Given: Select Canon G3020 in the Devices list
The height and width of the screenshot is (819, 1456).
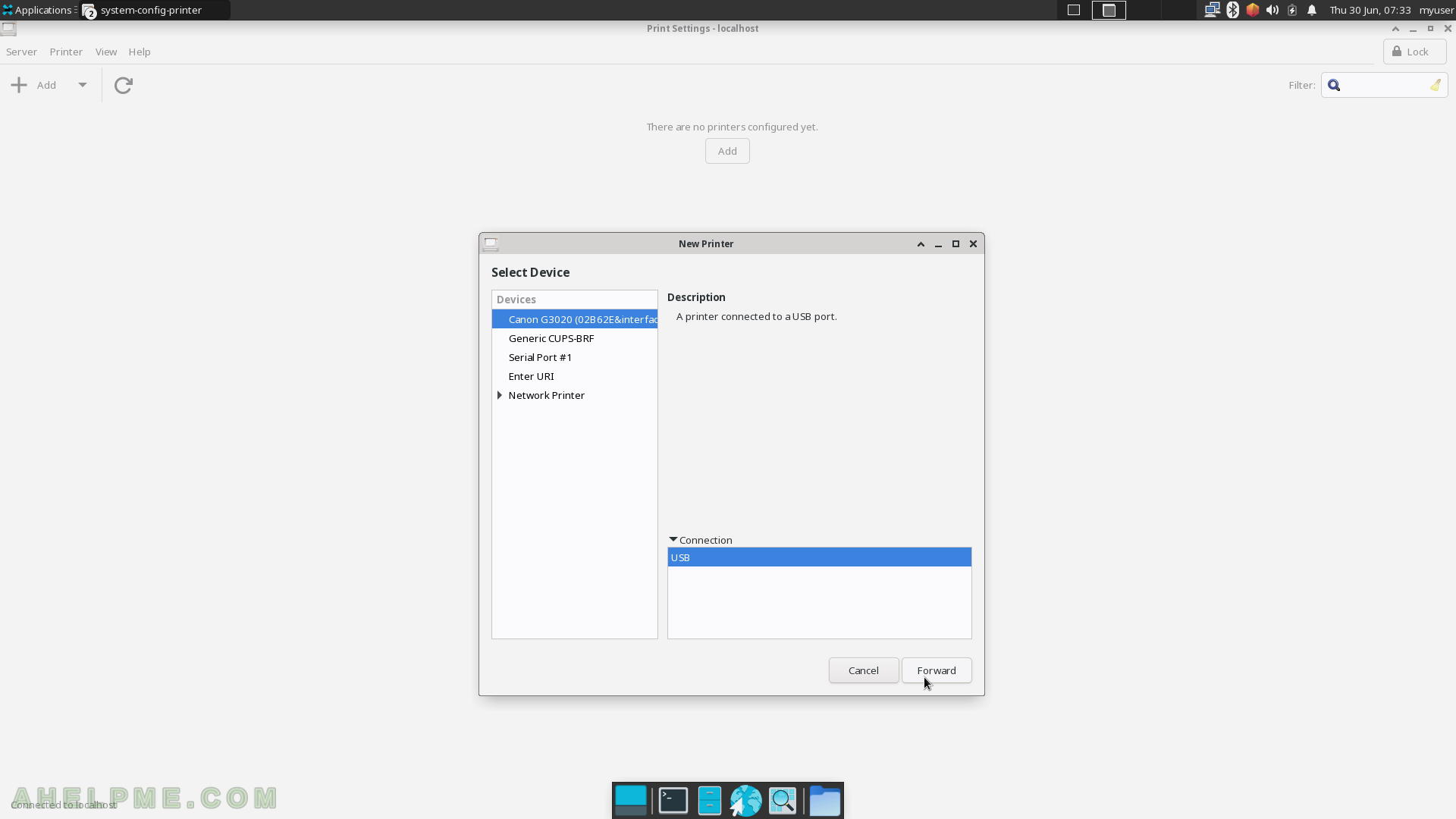Looking at the screenshot, I should click(575, 319).
